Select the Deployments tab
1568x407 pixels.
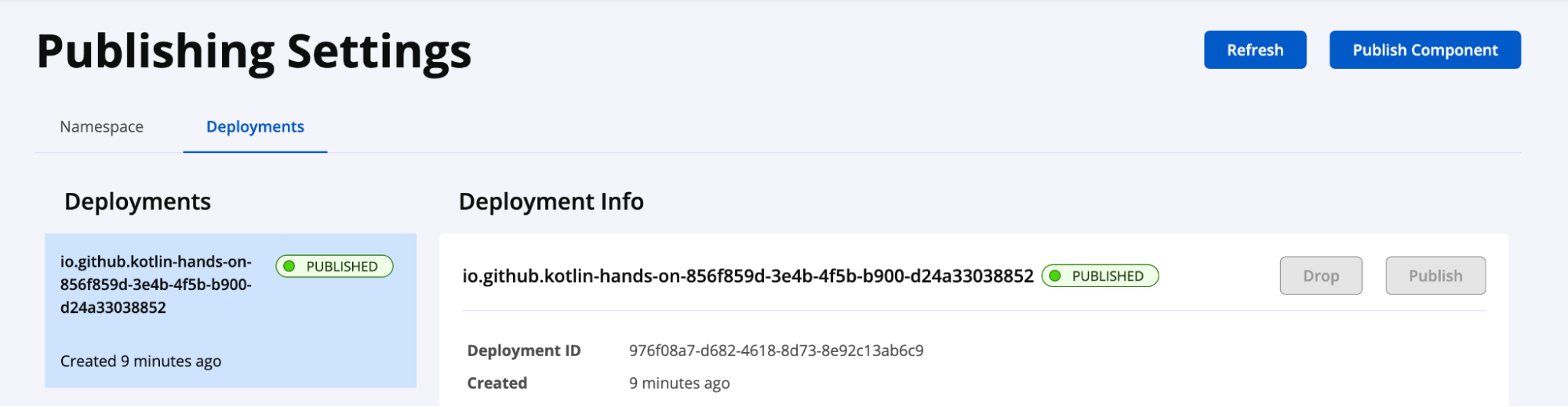255,127
